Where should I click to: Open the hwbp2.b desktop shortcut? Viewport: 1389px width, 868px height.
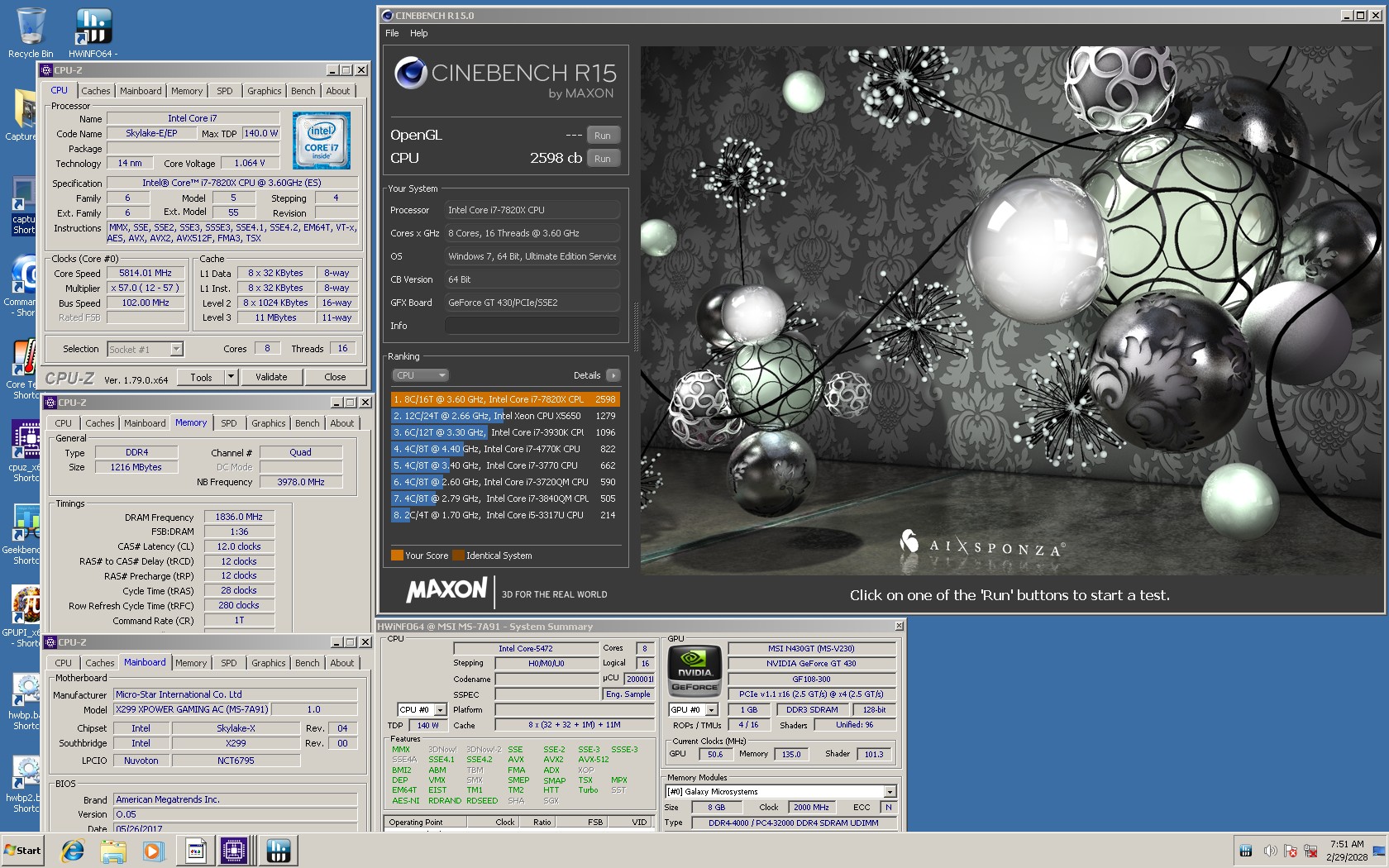[x=23, y=784]
